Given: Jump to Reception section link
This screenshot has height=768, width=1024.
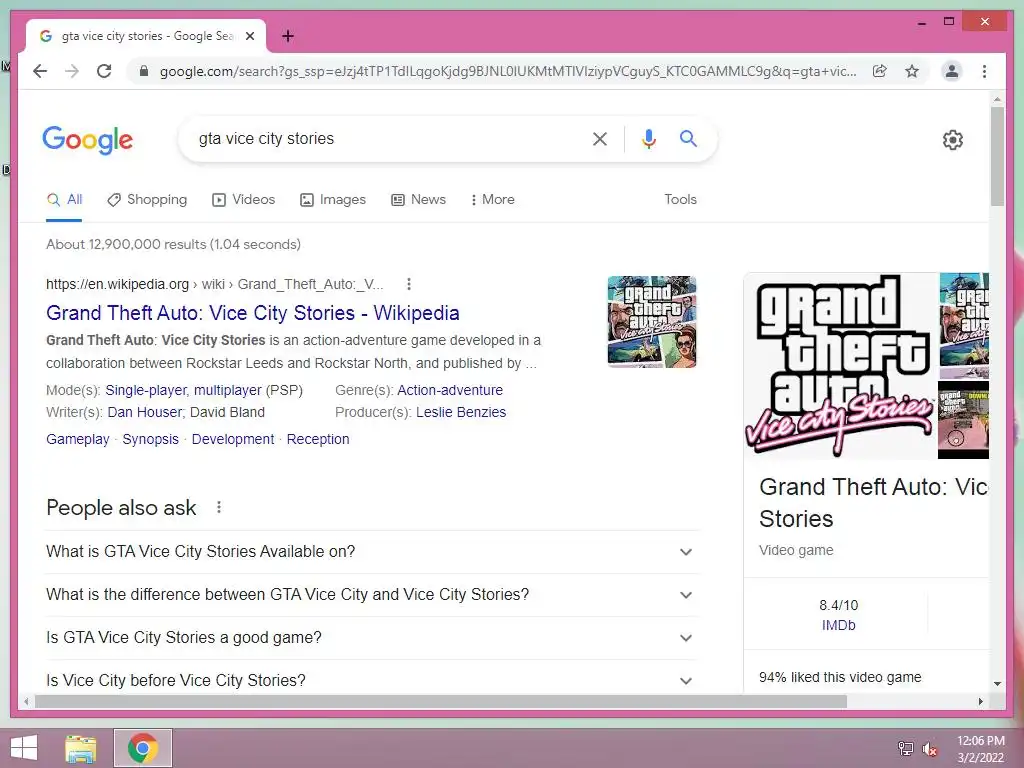Looking at the screenshot, I should pos(318,440).
